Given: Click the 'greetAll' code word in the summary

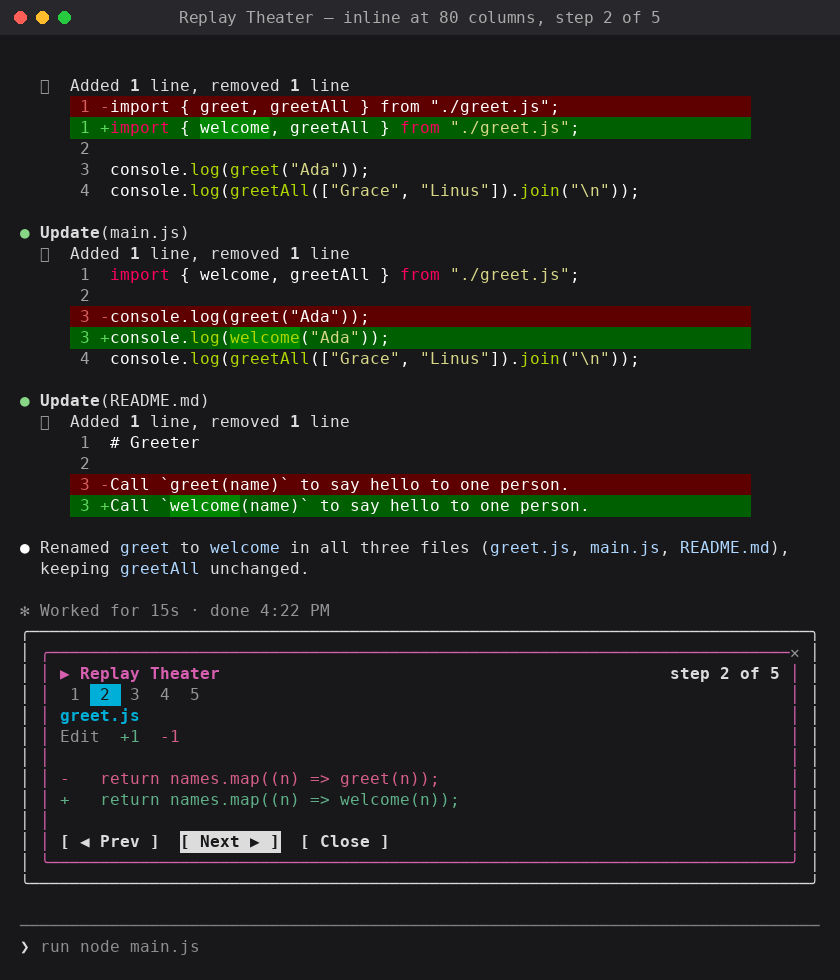Looking at the screenshot, I should 159,569.
